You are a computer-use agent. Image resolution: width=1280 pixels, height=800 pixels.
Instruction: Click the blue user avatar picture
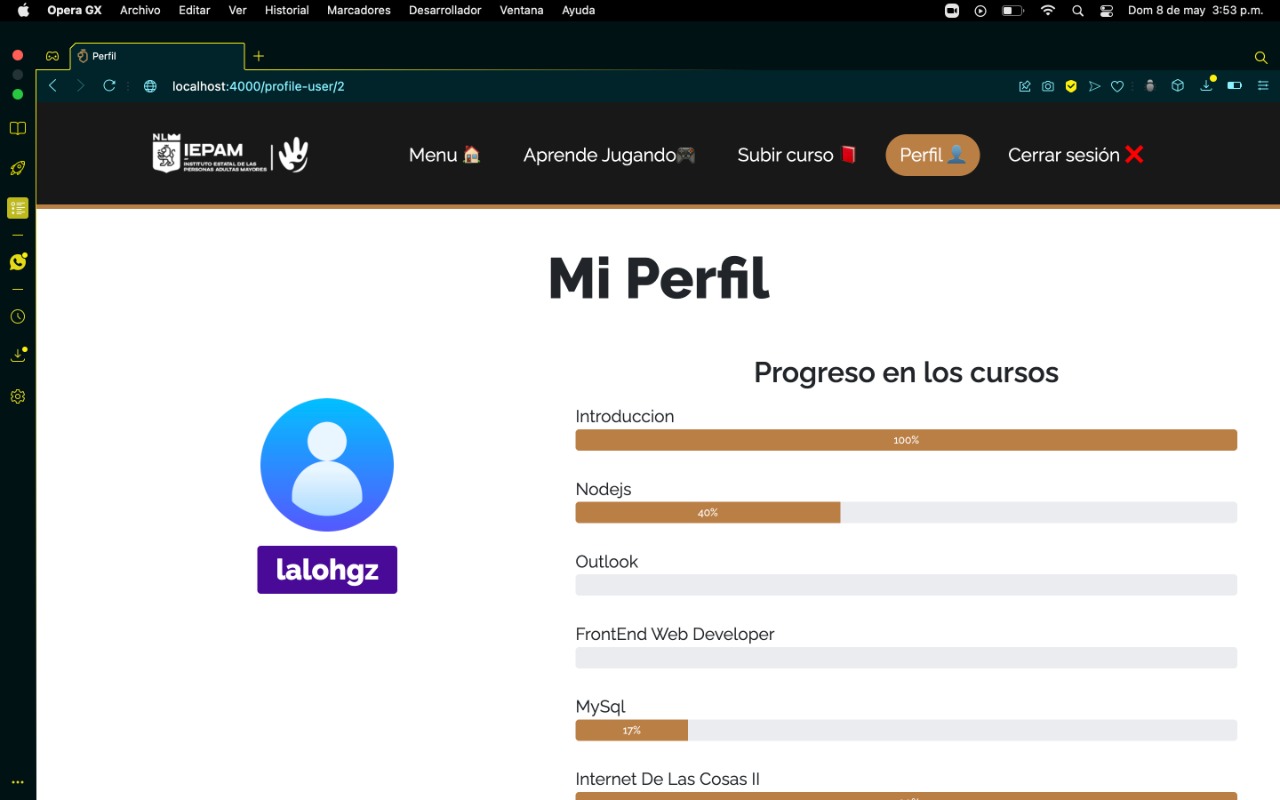click(x=327, y=465)
